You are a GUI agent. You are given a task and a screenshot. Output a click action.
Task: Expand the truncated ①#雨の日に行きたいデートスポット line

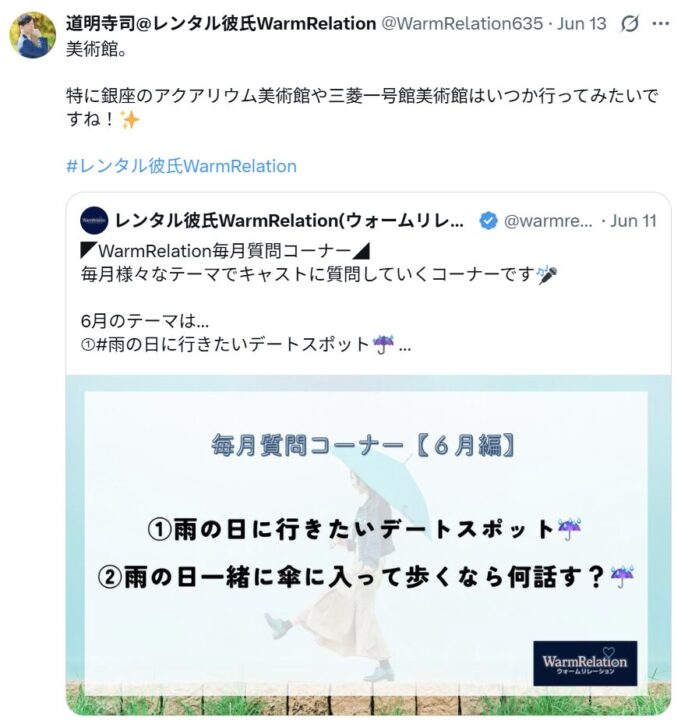[x=246, y=344]
